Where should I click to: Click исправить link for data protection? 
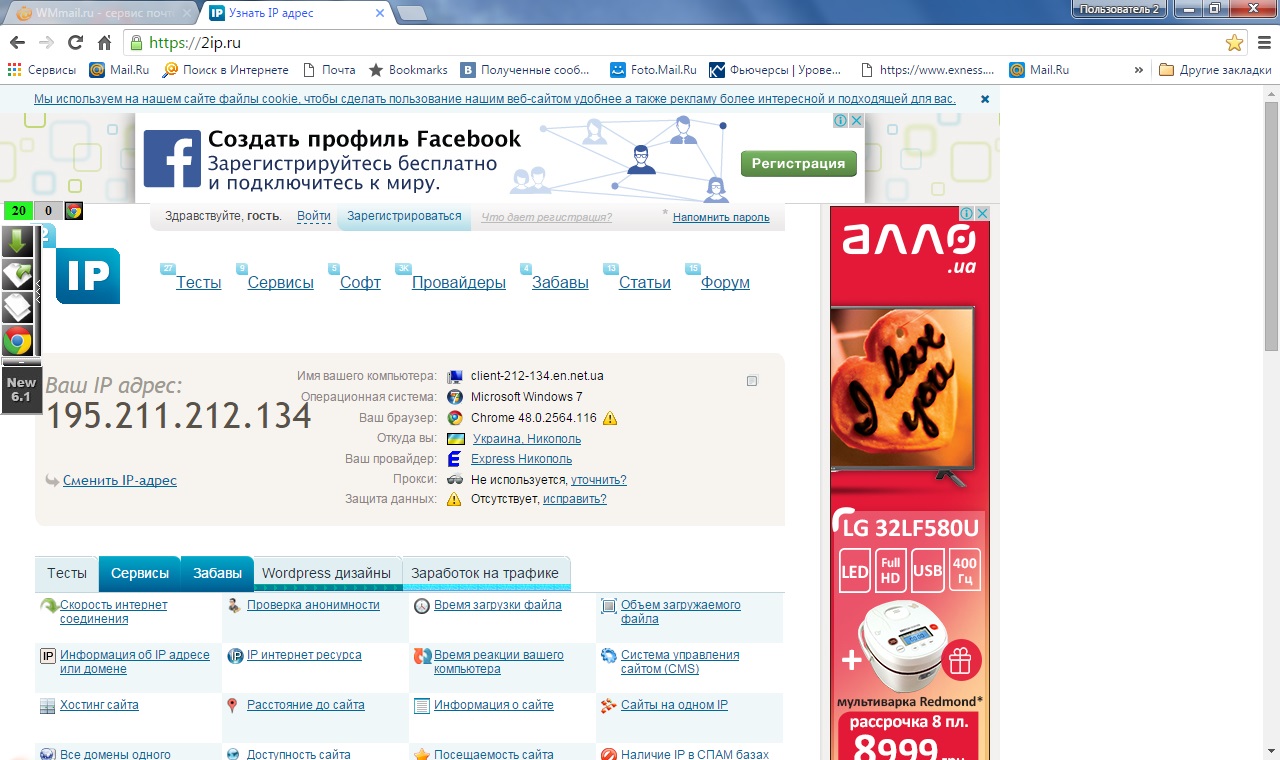pyautogui.click(x=575, y=499)
